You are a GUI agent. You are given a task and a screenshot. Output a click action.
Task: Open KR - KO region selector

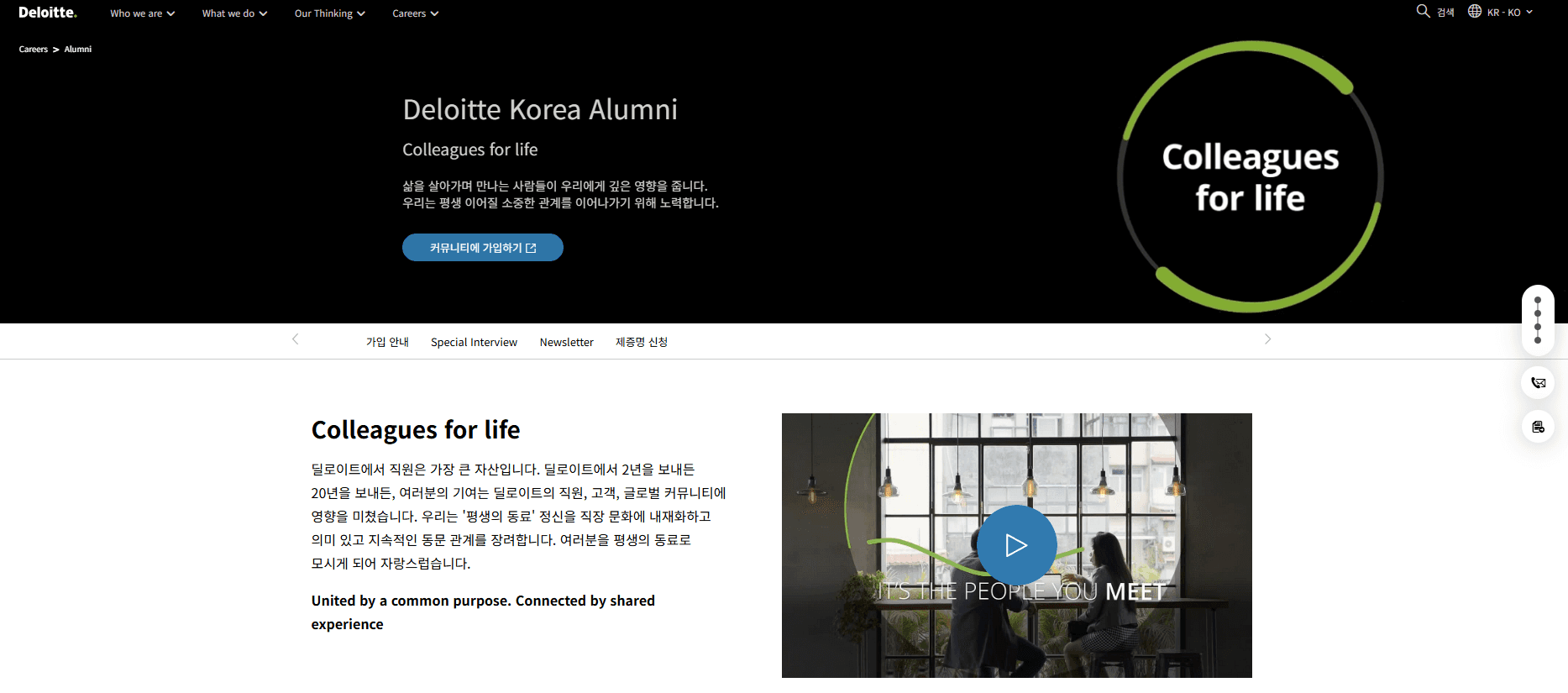(x=1509, y=13)
